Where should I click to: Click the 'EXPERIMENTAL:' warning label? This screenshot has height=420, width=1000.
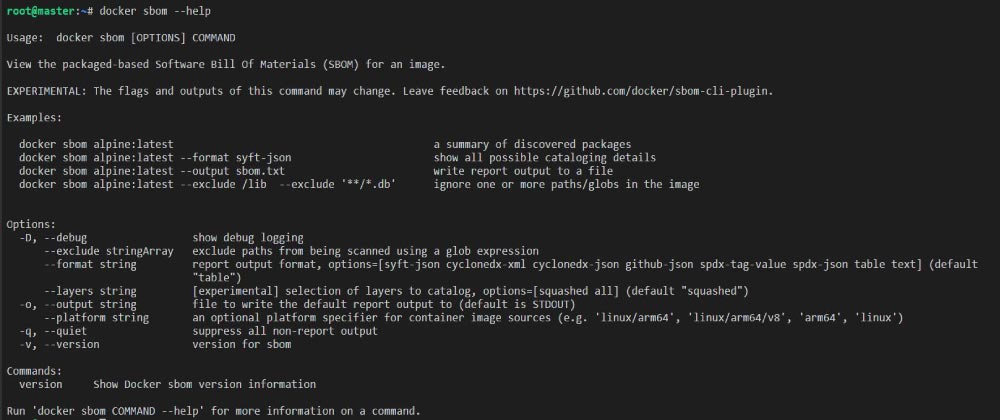46,91
